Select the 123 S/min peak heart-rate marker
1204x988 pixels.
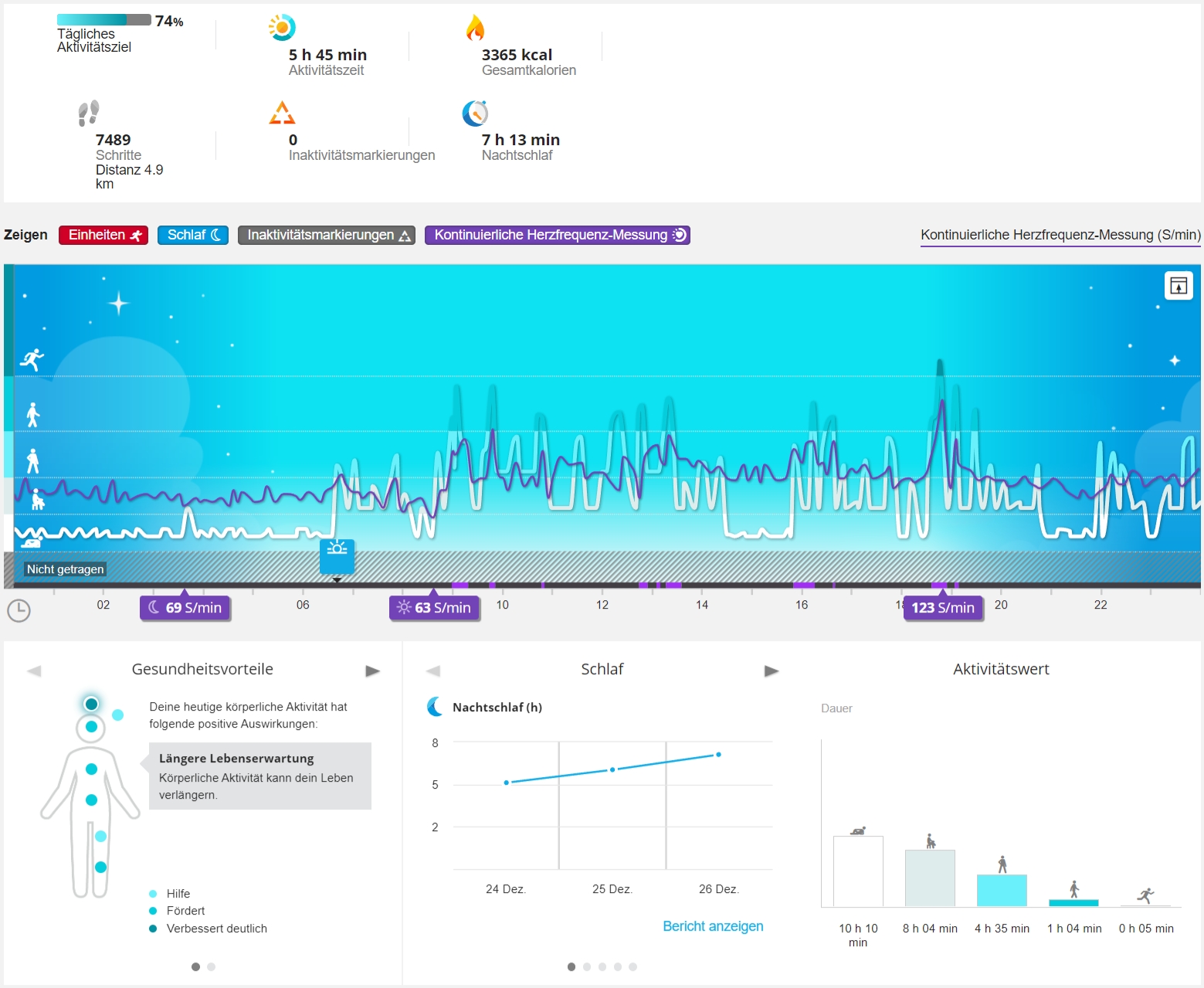[943, 608]
